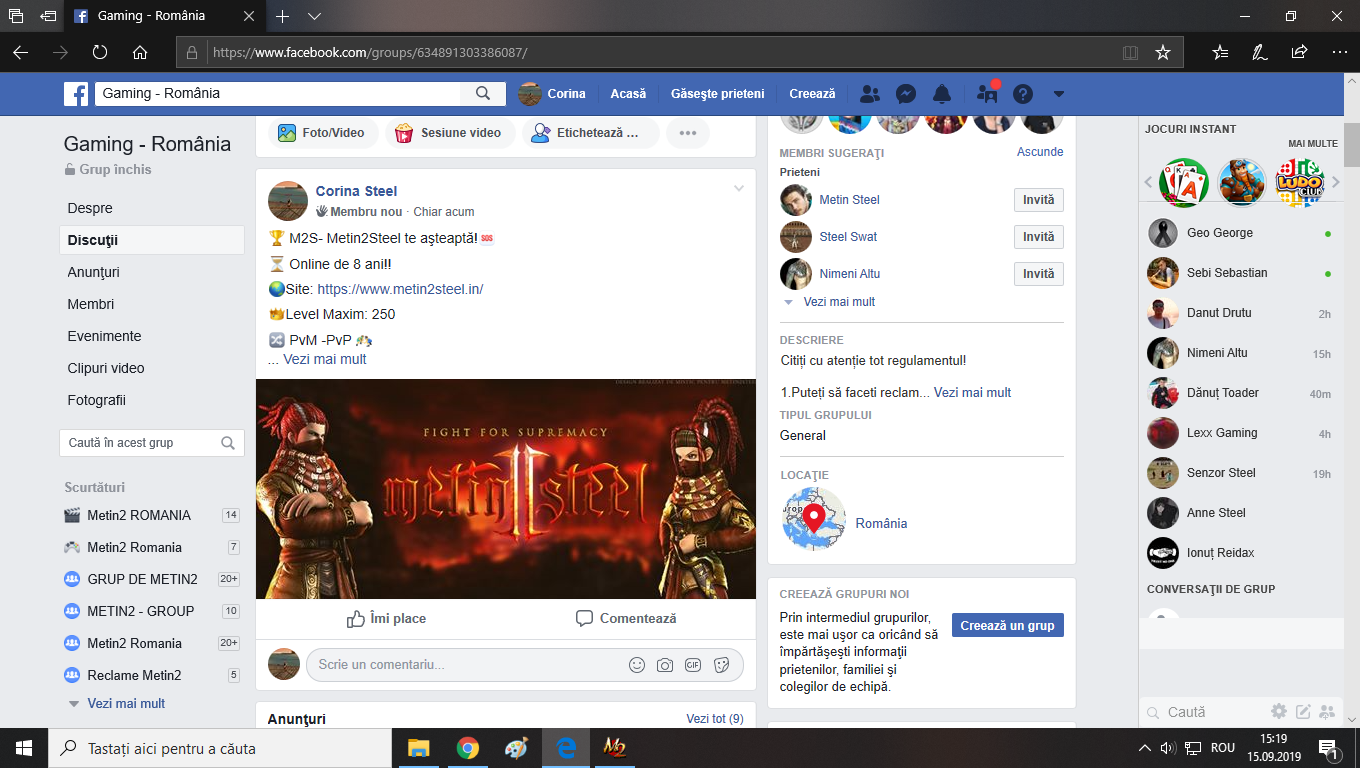Expand Vezi mai mult under Scurtături
The image size is (1360, 768).
pyautogui.click(x=126, y=704)
